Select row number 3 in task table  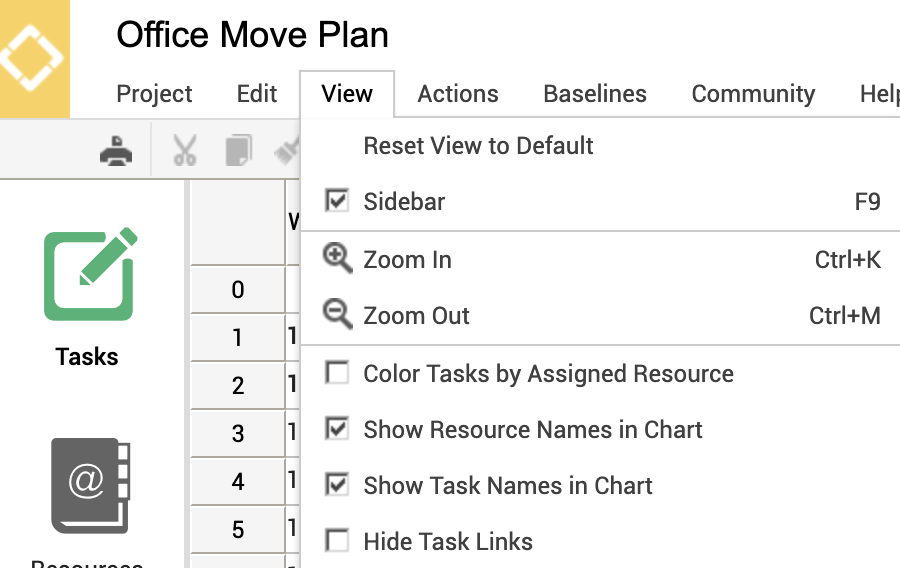point(238,434)
